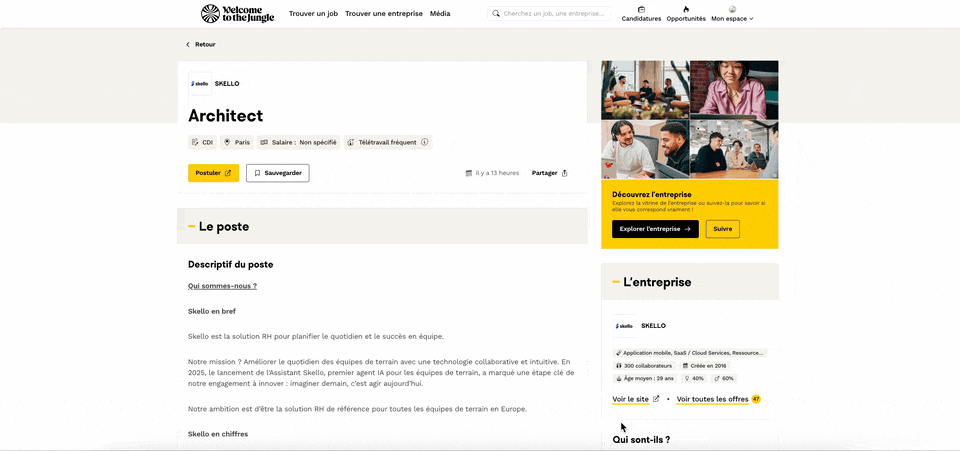Screen dimensions: 960x451
Task: Click the share icon next to Partager
Action: click(x=564, y=173)
